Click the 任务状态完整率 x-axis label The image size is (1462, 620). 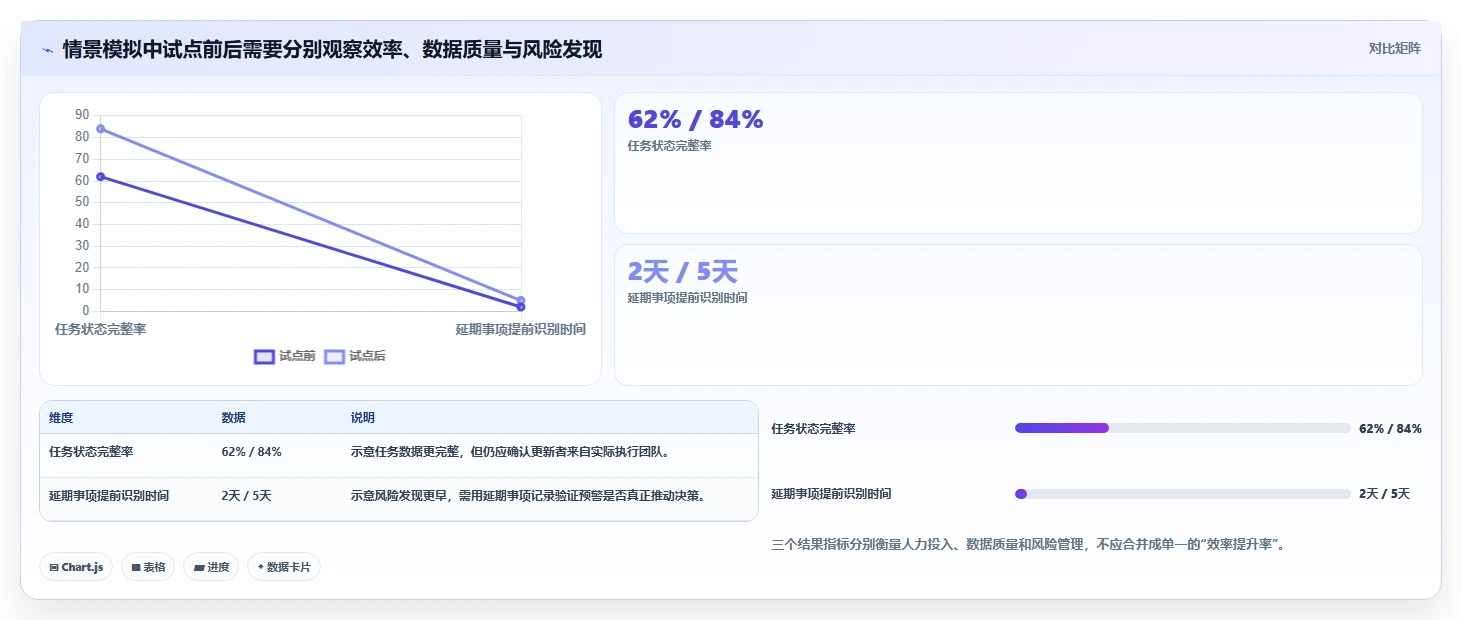pyautogui.click(x=101, y=329)
